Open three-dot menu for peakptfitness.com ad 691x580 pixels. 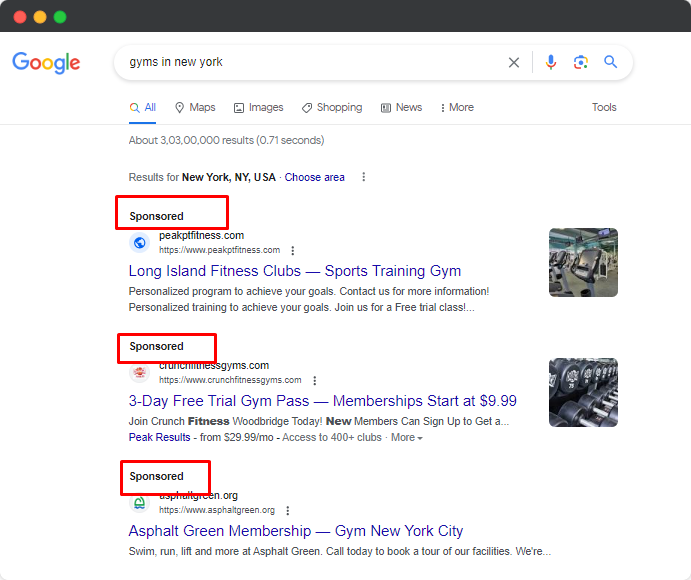point(293,251)
